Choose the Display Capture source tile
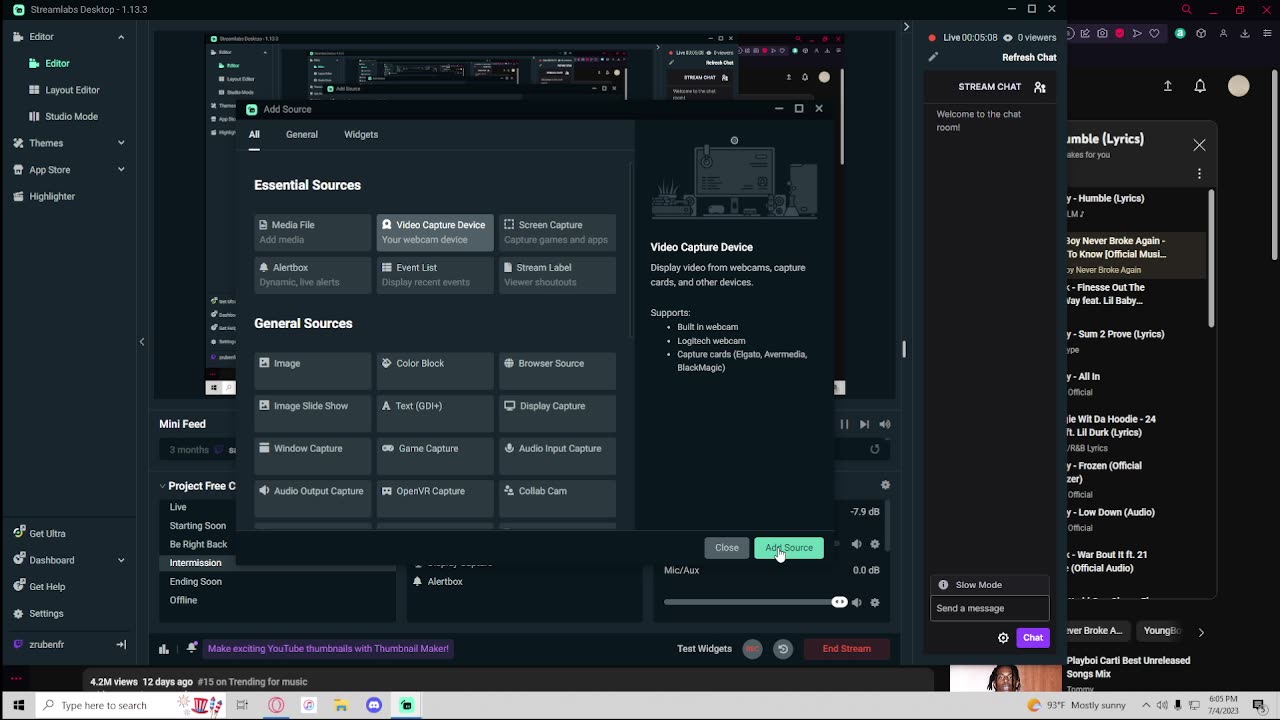Viewport: 1280px width, 720px height. click(x=557, y=414)
